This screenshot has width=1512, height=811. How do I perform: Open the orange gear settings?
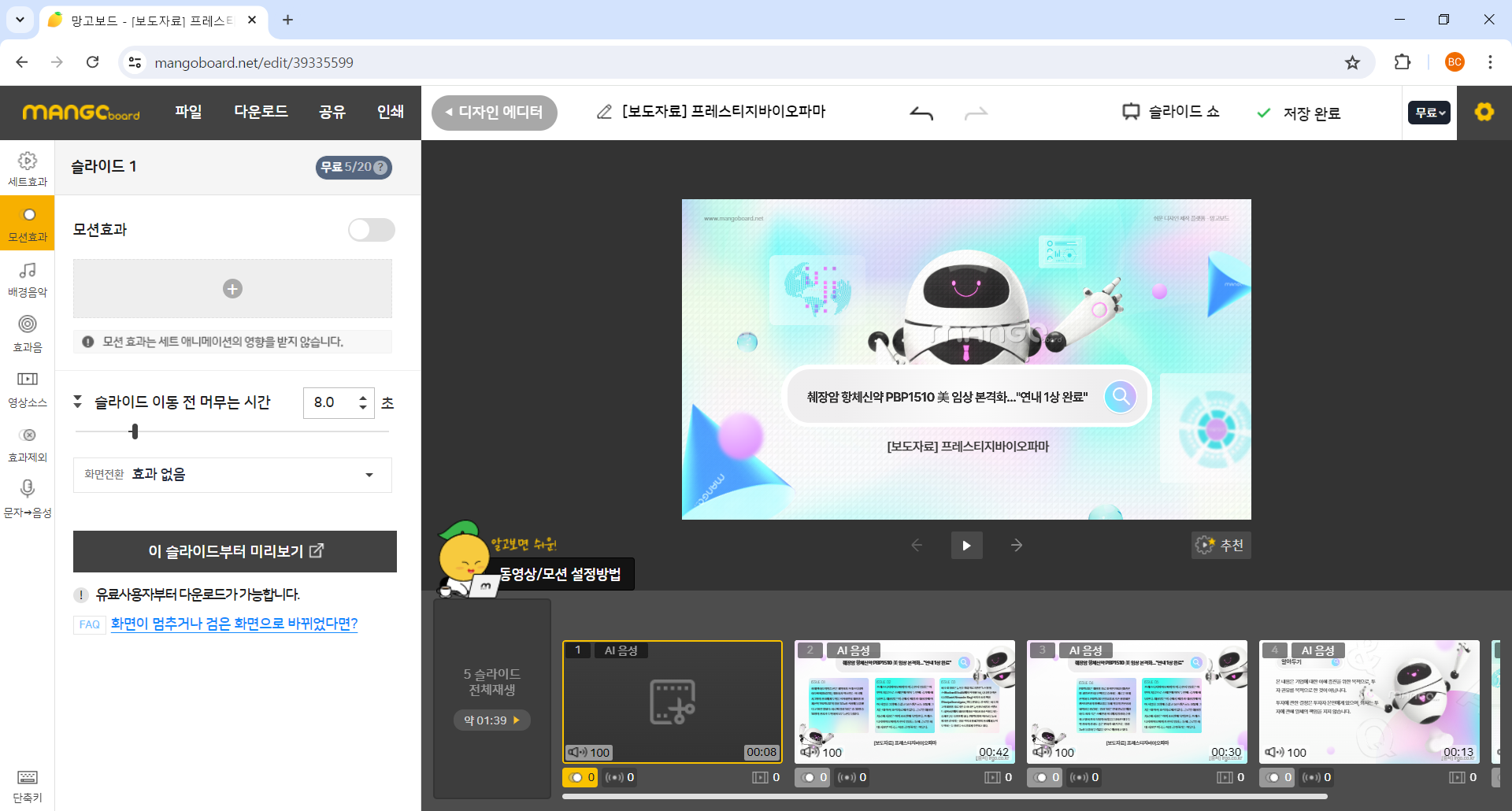[x=1484, y=113]
